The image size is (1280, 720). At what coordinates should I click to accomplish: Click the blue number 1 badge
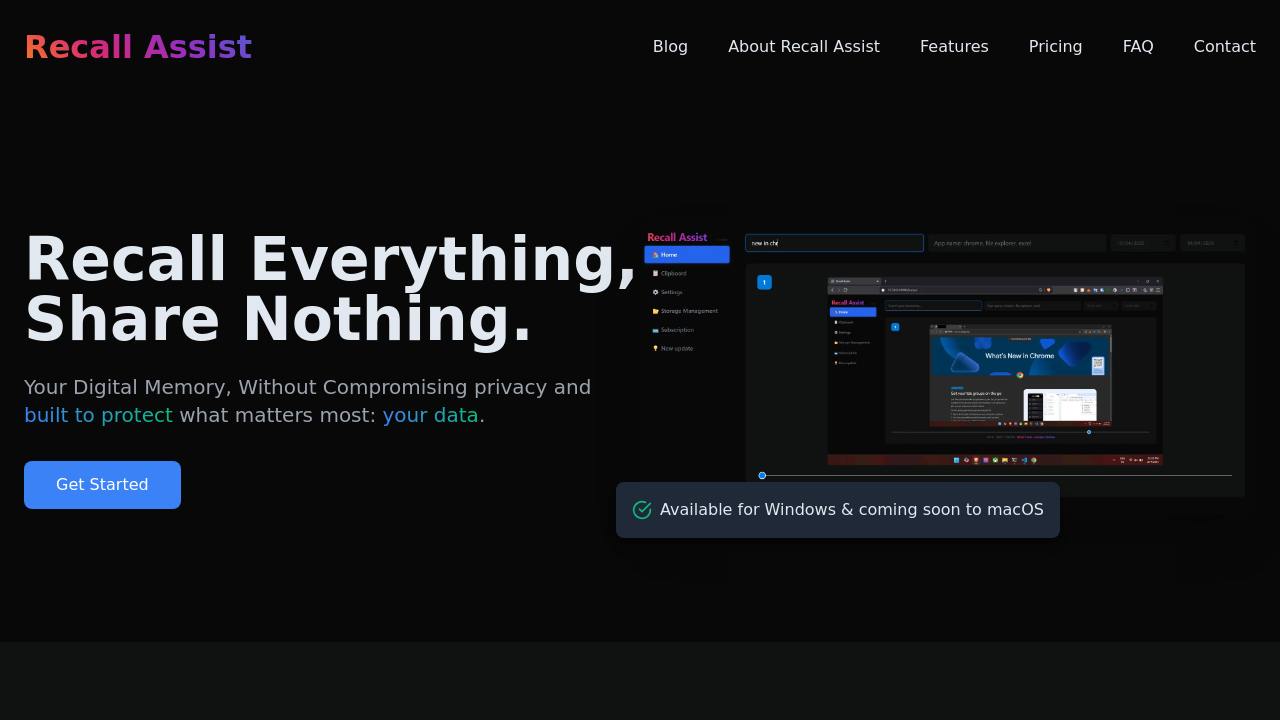tap(764, 282)
